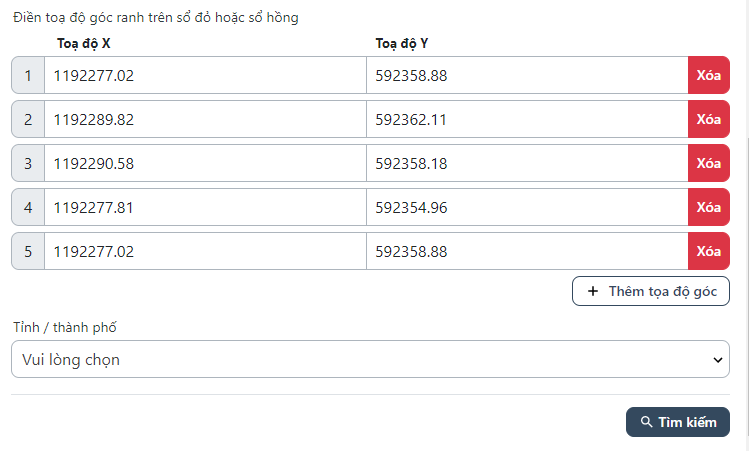749x451 pixels.
Task: Remove row 5 with Xóa
Action: point(708,251)
